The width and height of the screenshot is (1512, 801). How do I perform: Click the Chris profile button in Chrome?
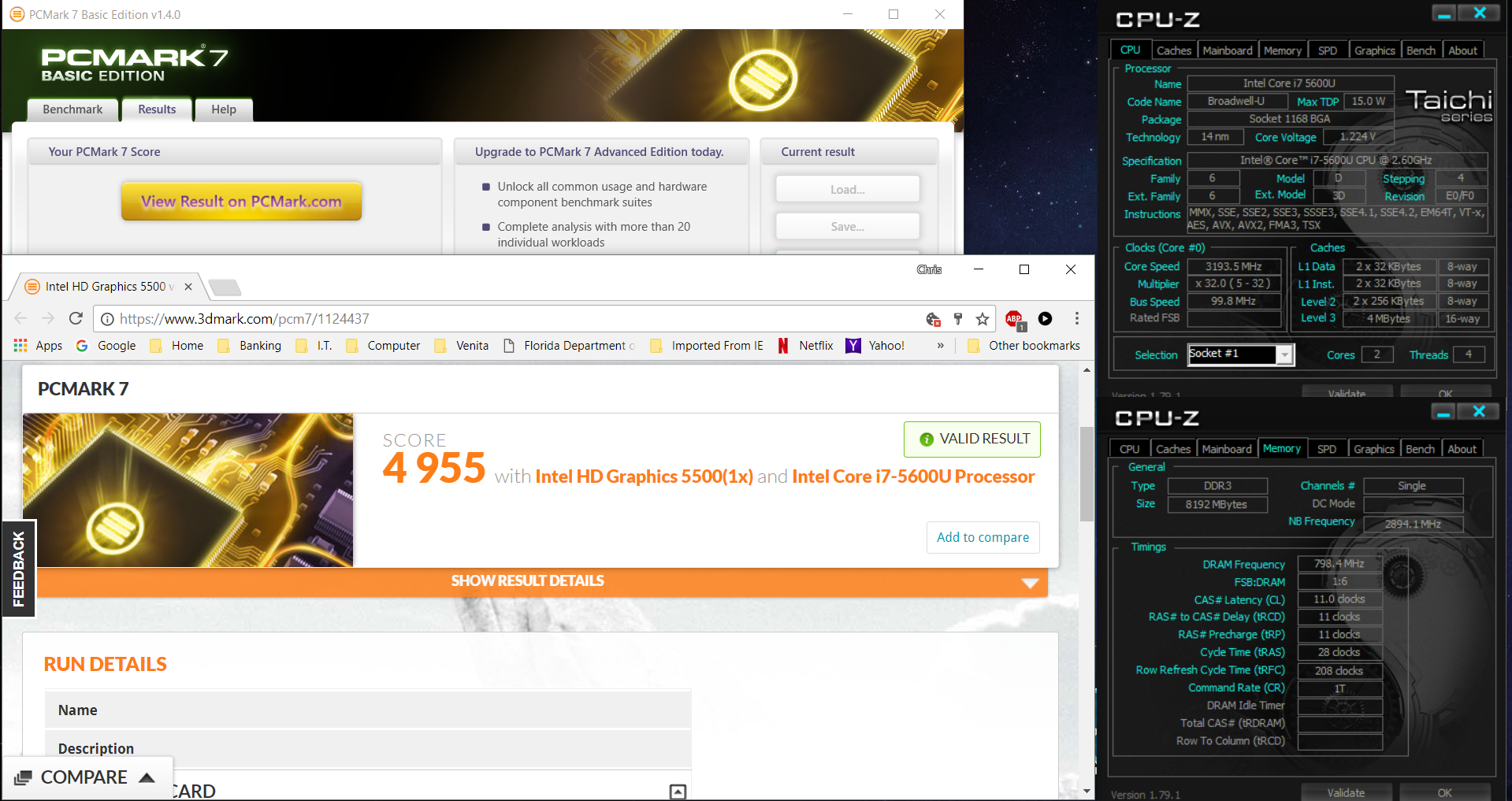[x=930, y=269]
